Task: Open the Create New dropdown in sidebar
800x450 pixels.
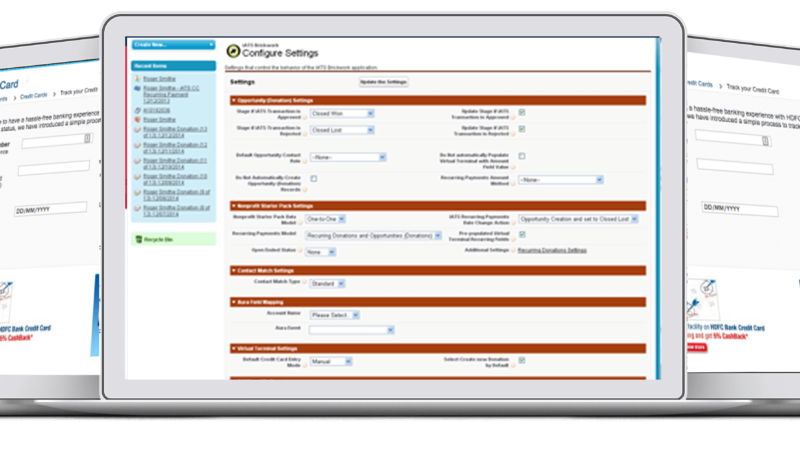Action: 173,45
